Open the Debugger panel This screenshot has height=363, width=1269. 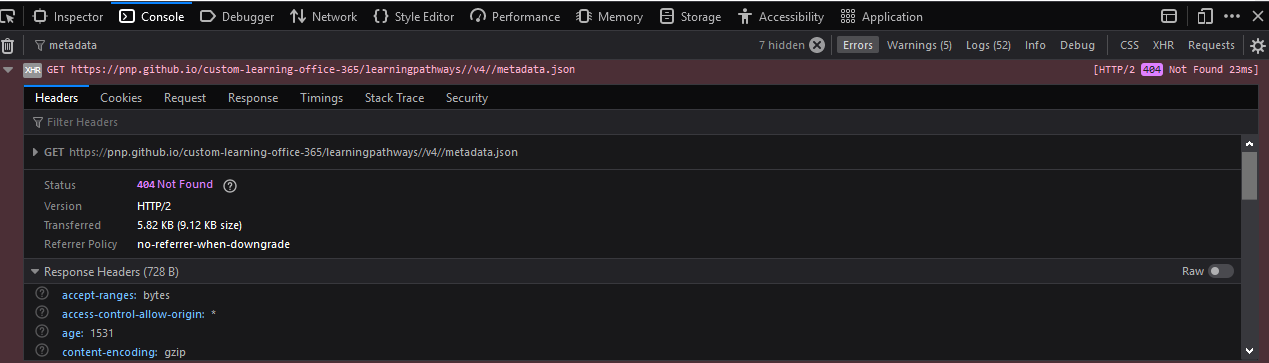237,16
